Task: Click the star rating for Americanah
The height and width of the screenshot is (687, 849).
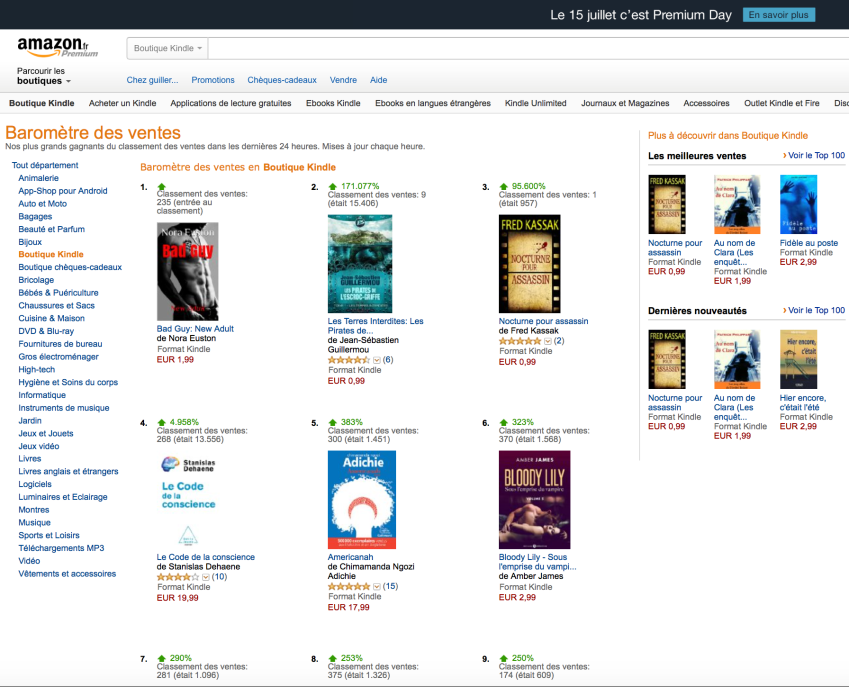Action: coord(349,586)
